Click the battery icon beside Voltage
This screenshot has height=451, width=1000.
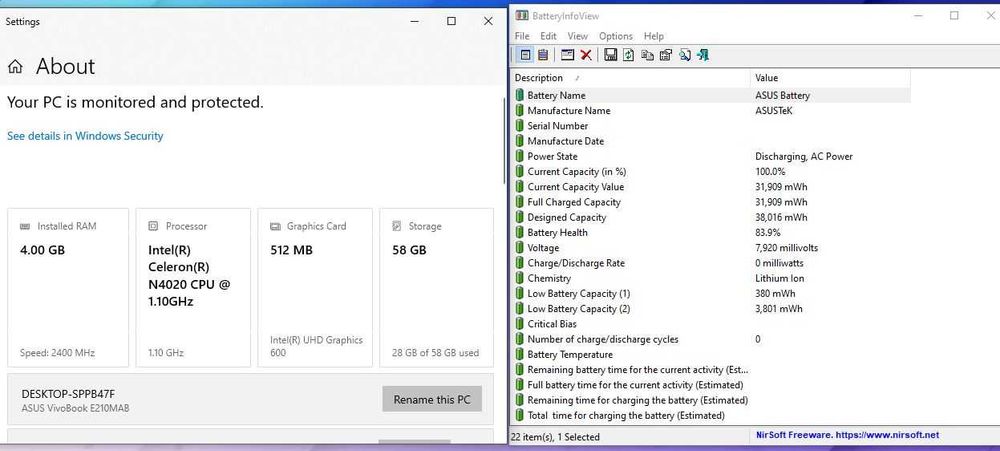pyautogui.click(x=519, y=248)
